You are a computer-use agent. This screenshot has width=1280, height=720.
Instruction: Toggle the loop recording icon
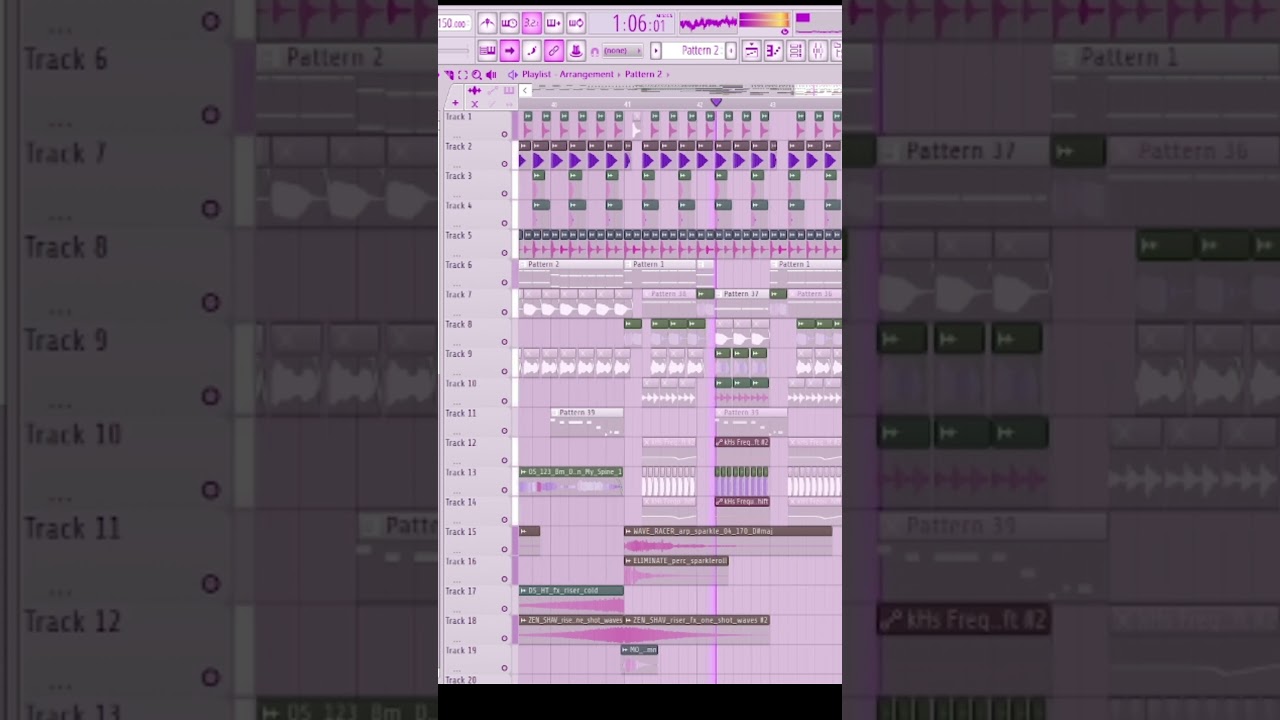point(576,23)
